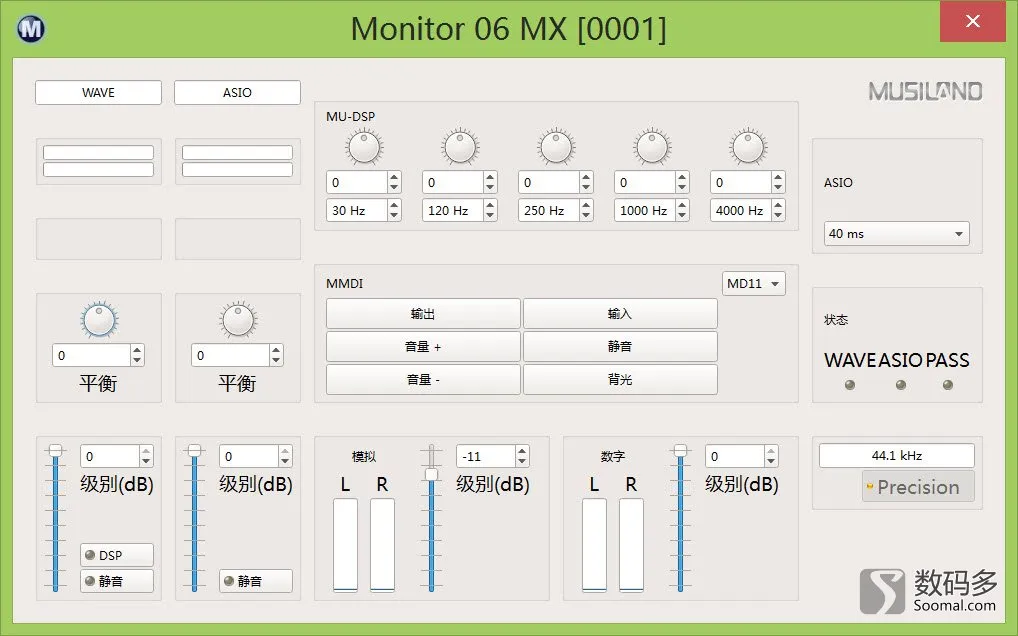Click the 状态 status label

pos(836,319)
